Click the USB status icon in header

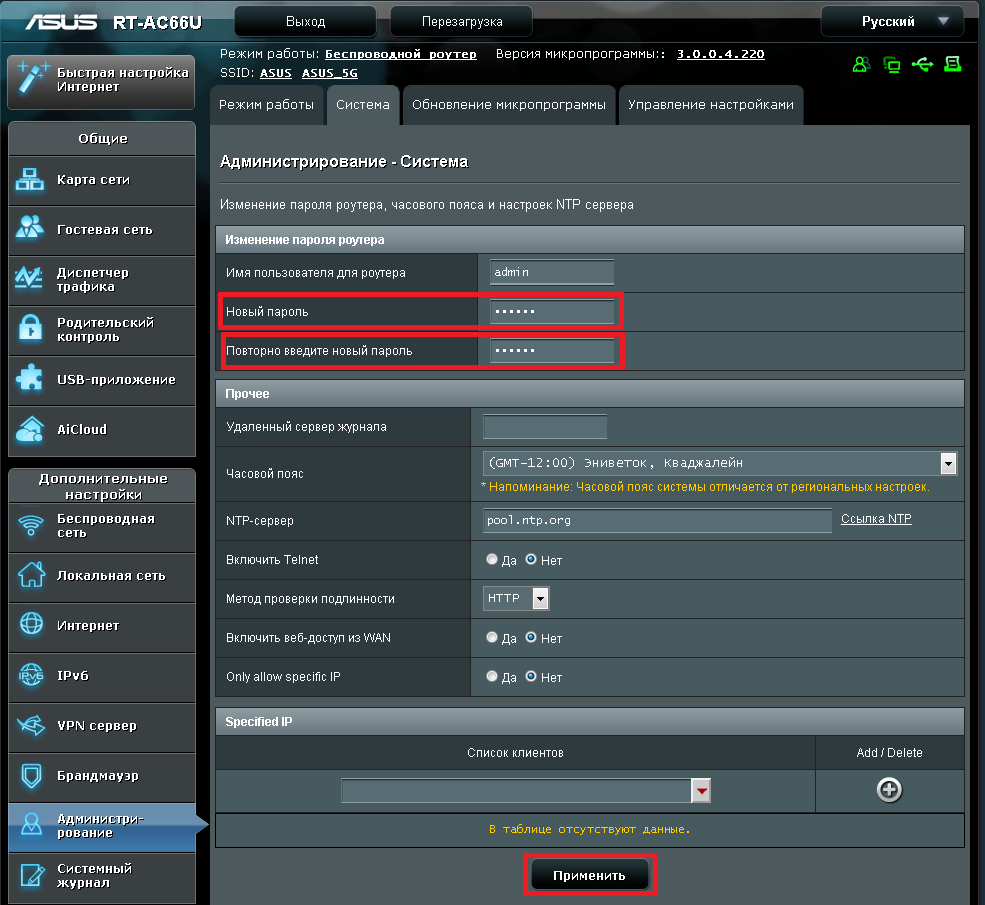click(922, 65)
